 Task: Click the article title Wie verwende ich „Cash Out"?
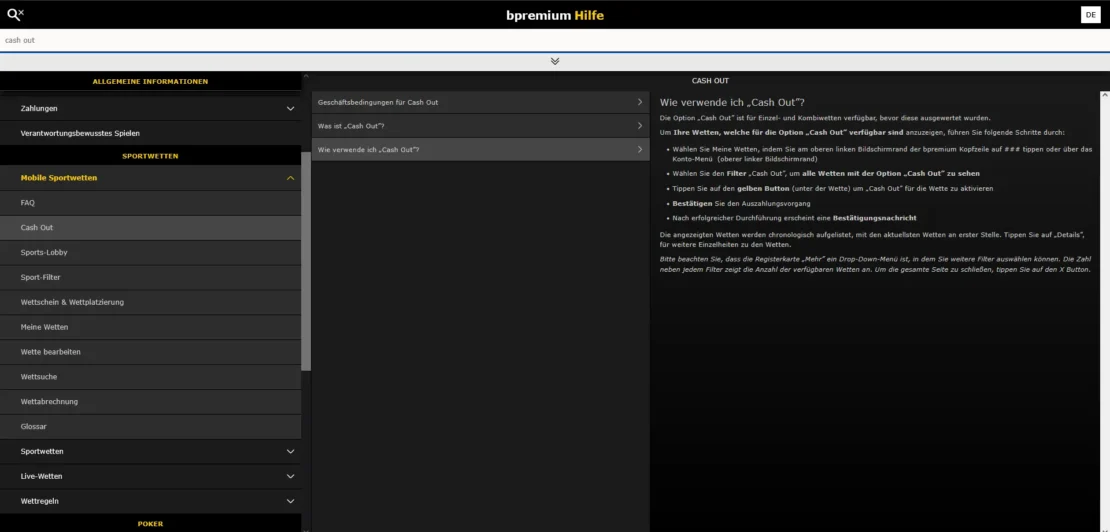click(x=732, y=103)
